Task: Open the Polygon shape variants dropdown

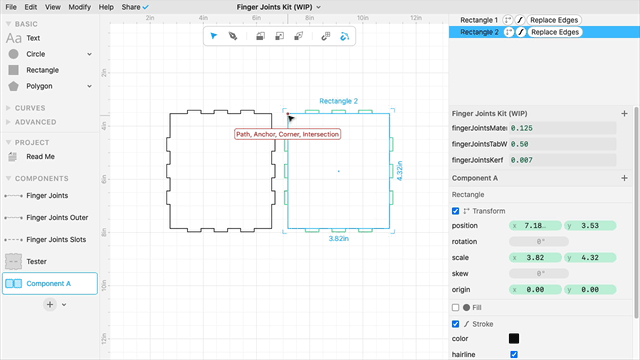Action: [89, 86]
